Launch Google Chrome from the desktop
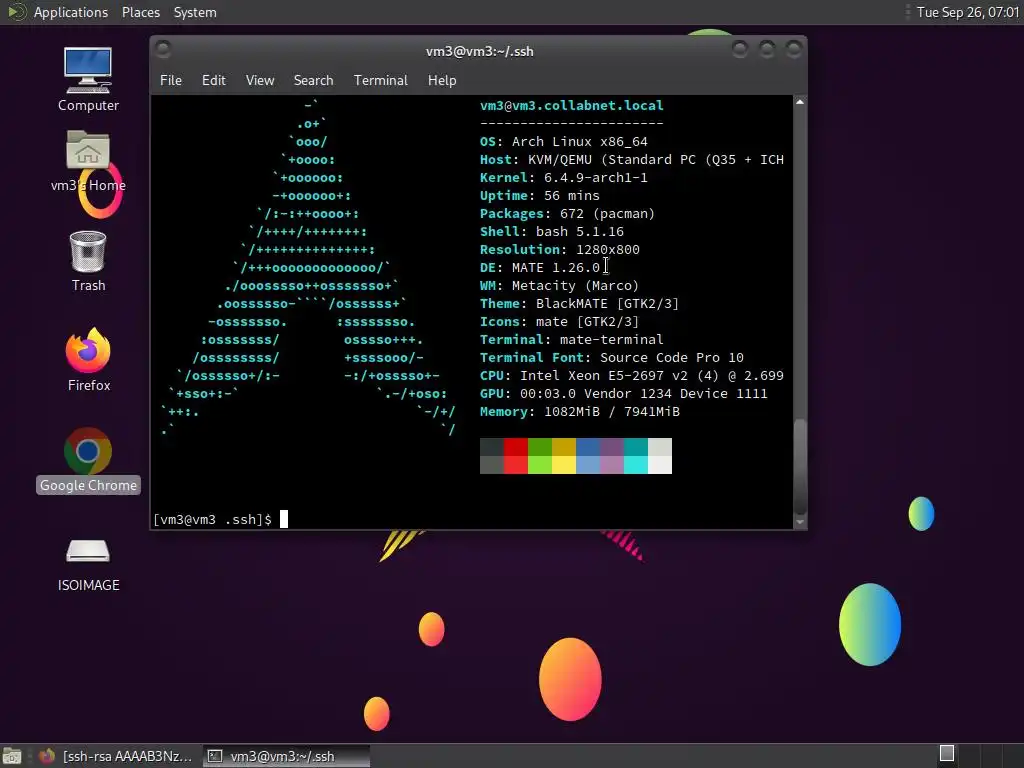 88,451
